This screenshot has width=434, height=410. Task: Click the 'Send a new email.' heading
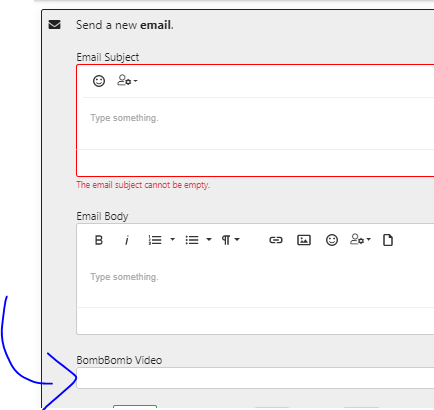coord(125,25)
